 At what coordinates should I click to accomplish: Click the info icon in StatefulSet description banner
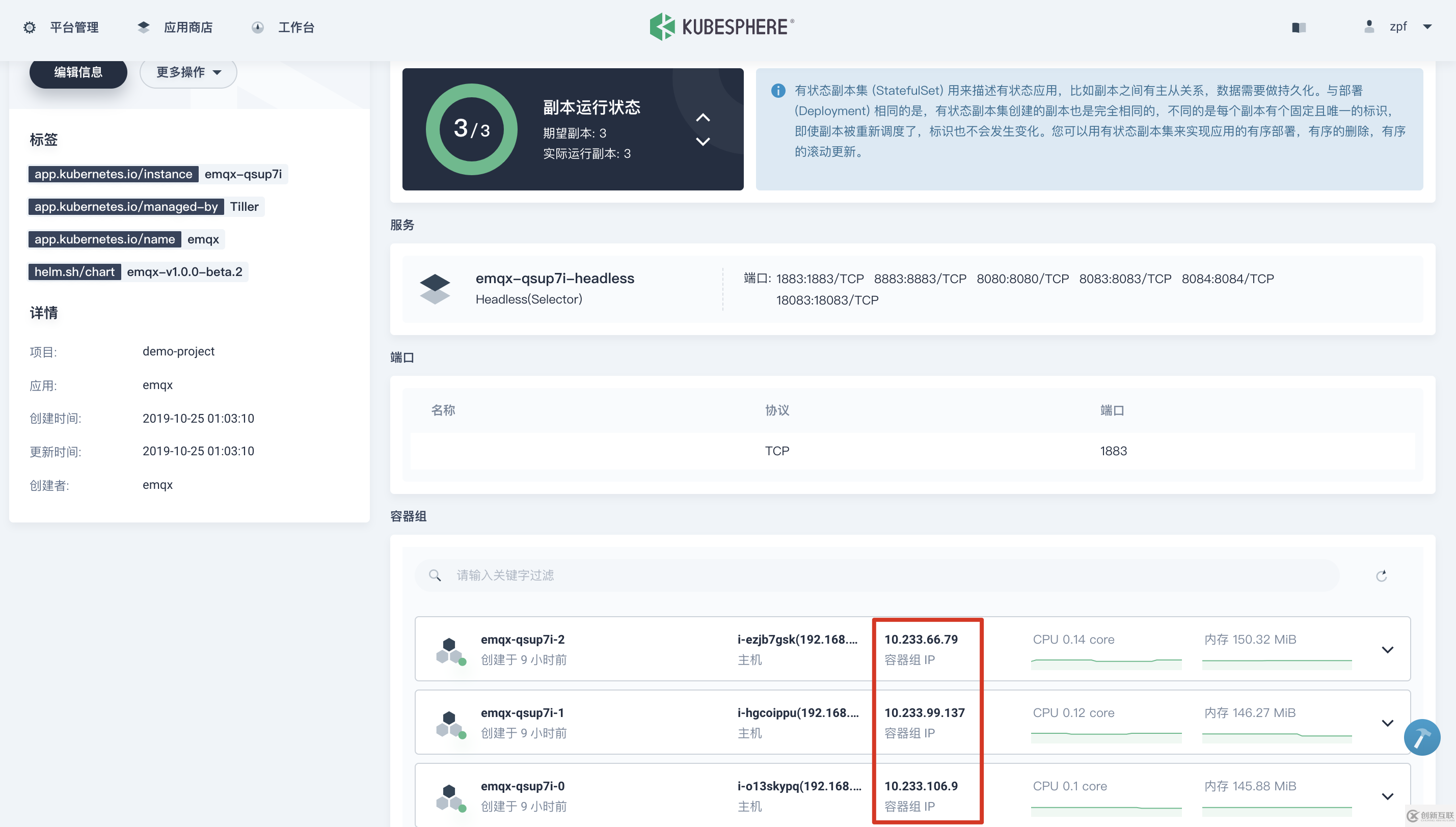778,91
